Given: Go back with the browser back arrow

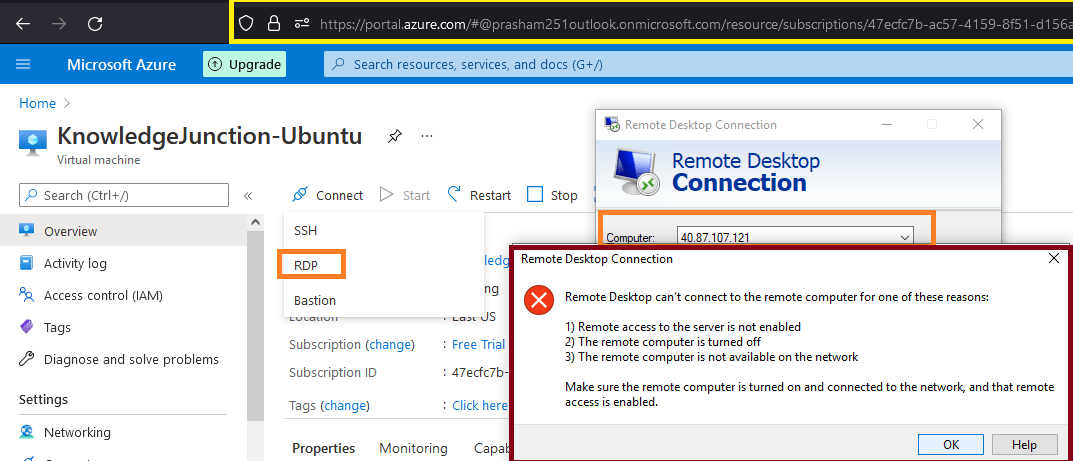Looking at the screenshot, I should [23, 24].
